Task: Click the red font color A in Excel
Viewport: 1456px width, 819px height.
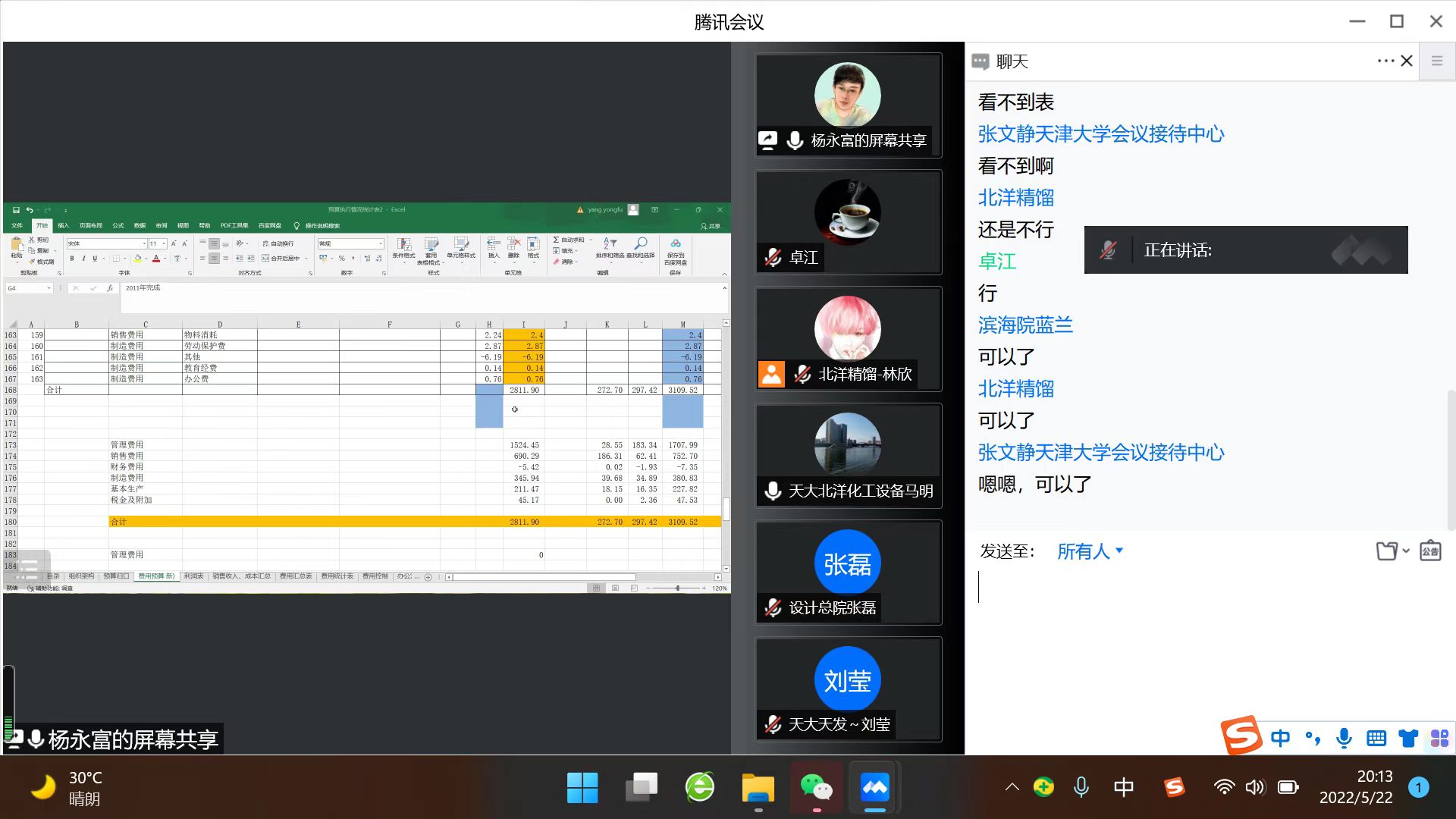Action: [156, 259]
